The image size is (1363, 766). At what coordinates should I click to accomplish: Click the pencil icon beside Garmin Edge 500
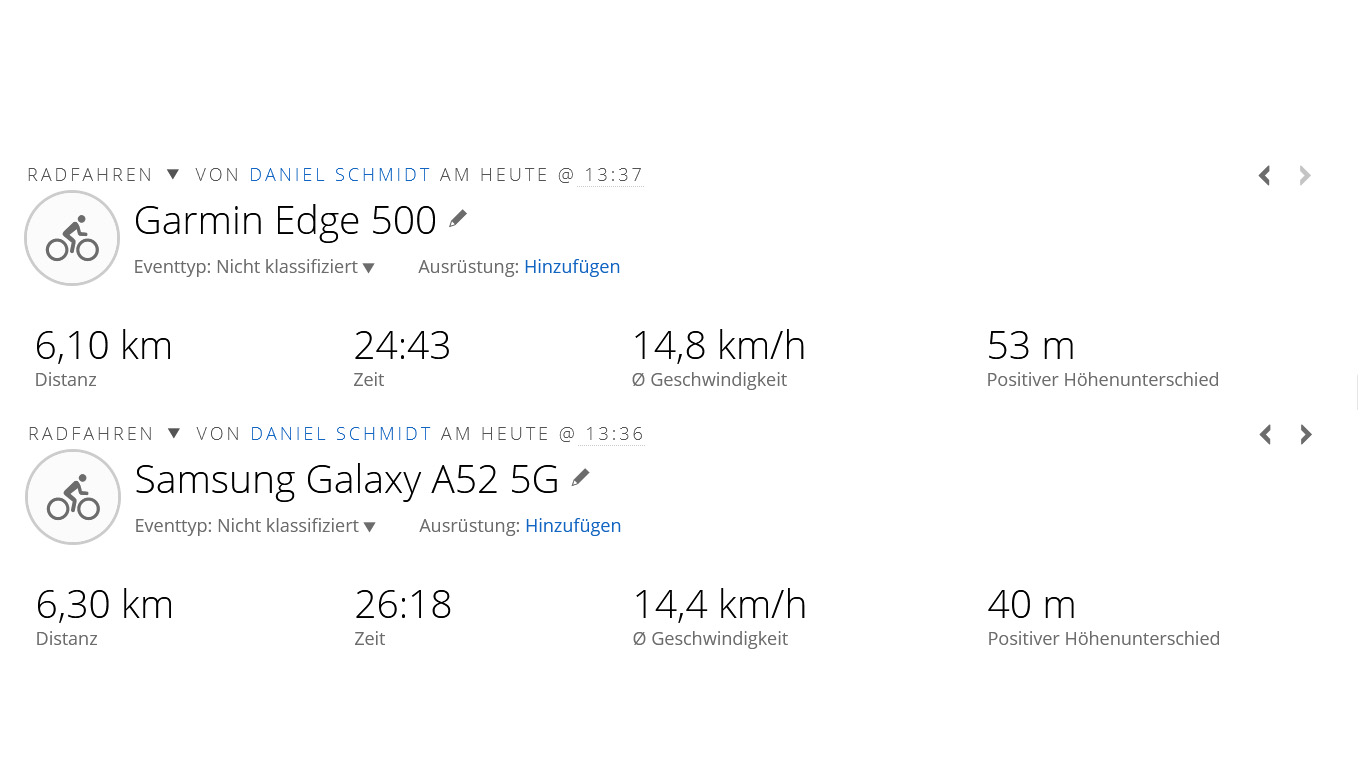[458, 219]
